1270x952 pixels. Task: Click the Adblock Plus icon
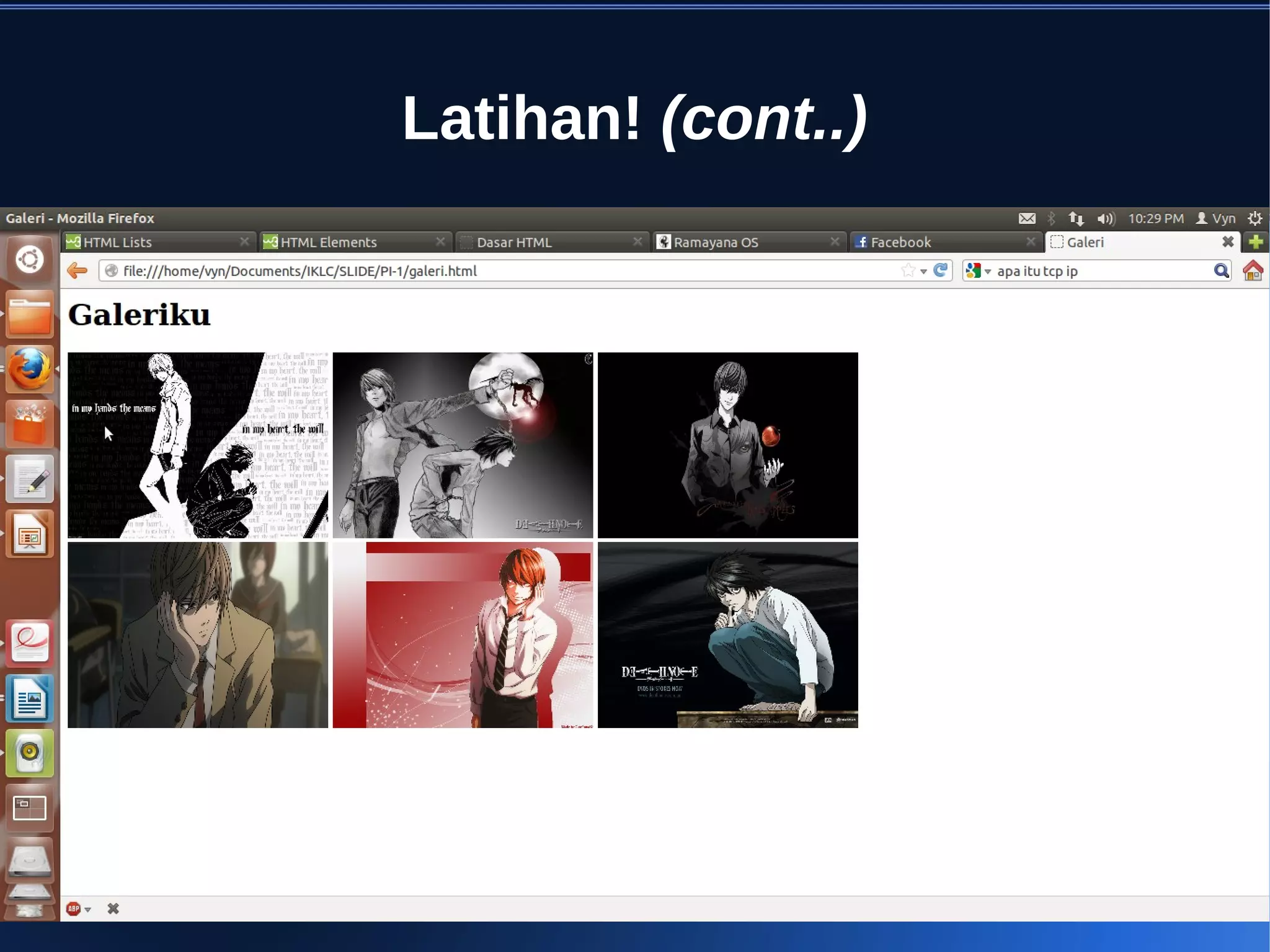point(73,909)
